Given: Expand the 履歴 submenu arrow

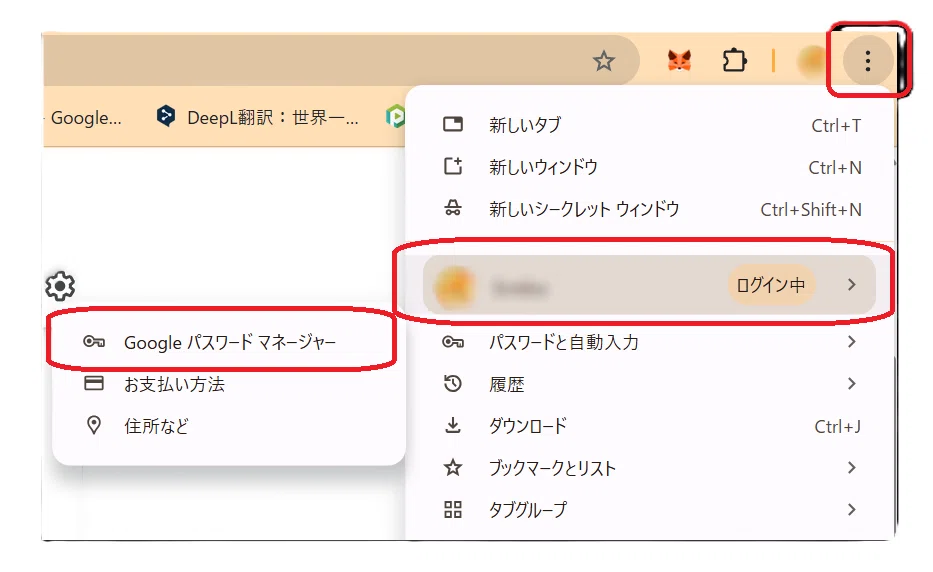Looking at the screenshot, I should point(851,384).
